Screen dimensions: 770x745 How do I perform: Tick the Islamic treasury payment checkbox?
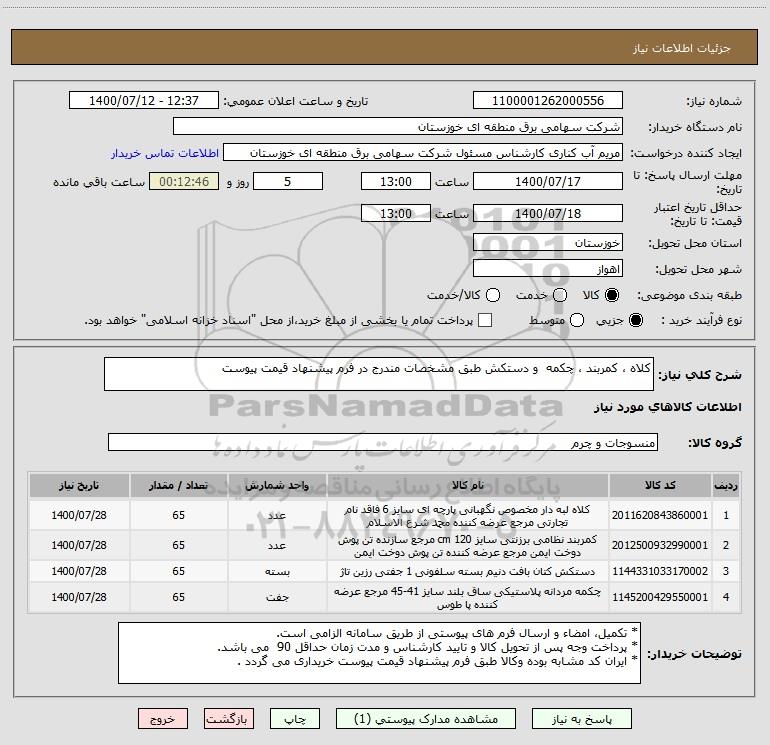485,320
